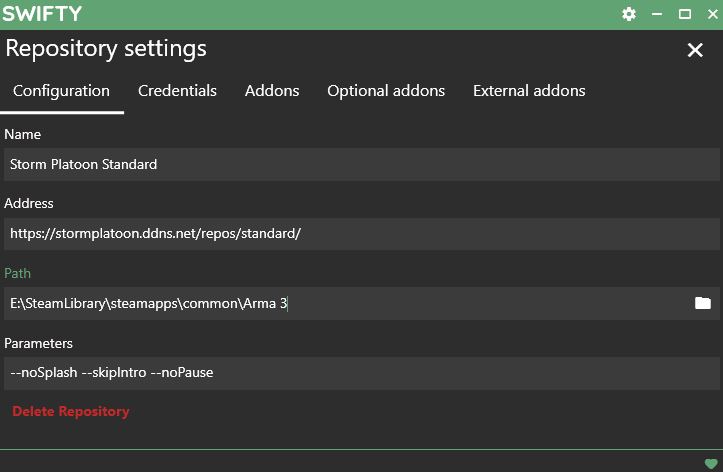Edit the repository Name field
The height and width of the screenshot is (472, 723).
[360, 164]
